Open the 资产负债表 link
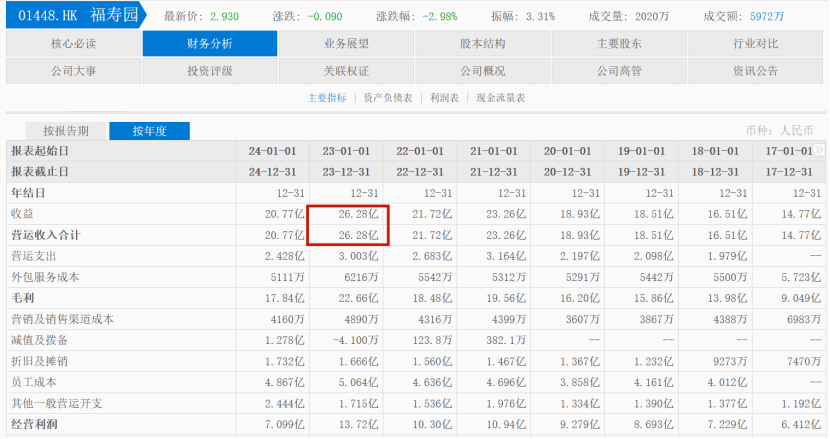Image resolution: width=830 pixels, height=439 pixels. 386,98
